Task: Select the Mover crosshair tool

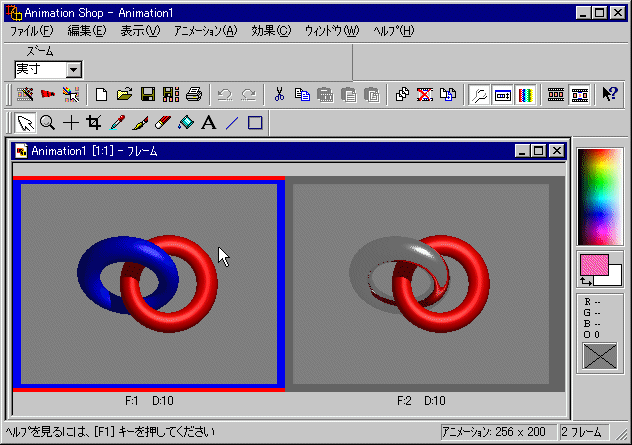Action: pos(71,123)
